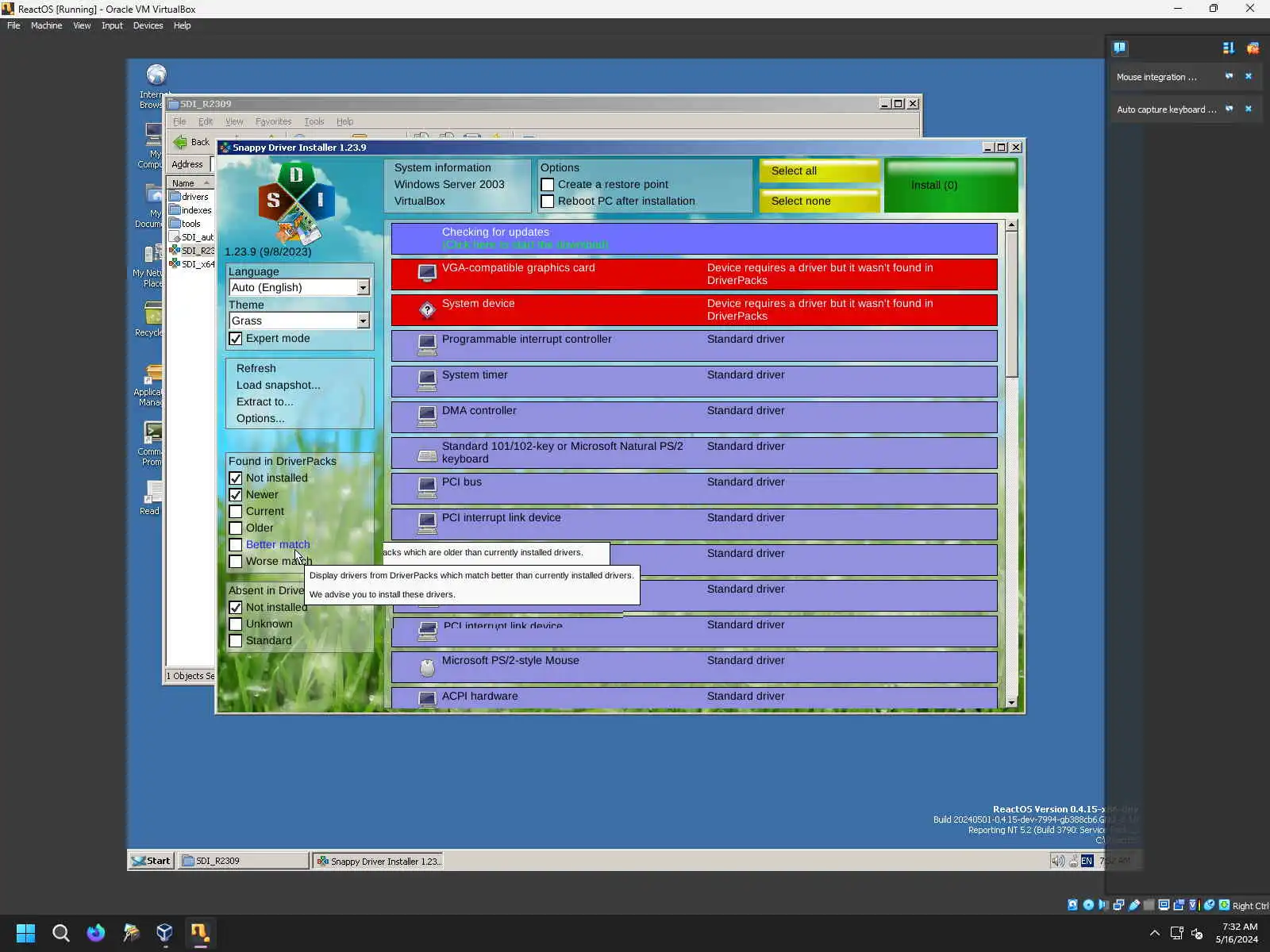The width and height of the screenshot is (1270, 952).
Task: Click the System device question-mark icon
Action: point(427,309)
